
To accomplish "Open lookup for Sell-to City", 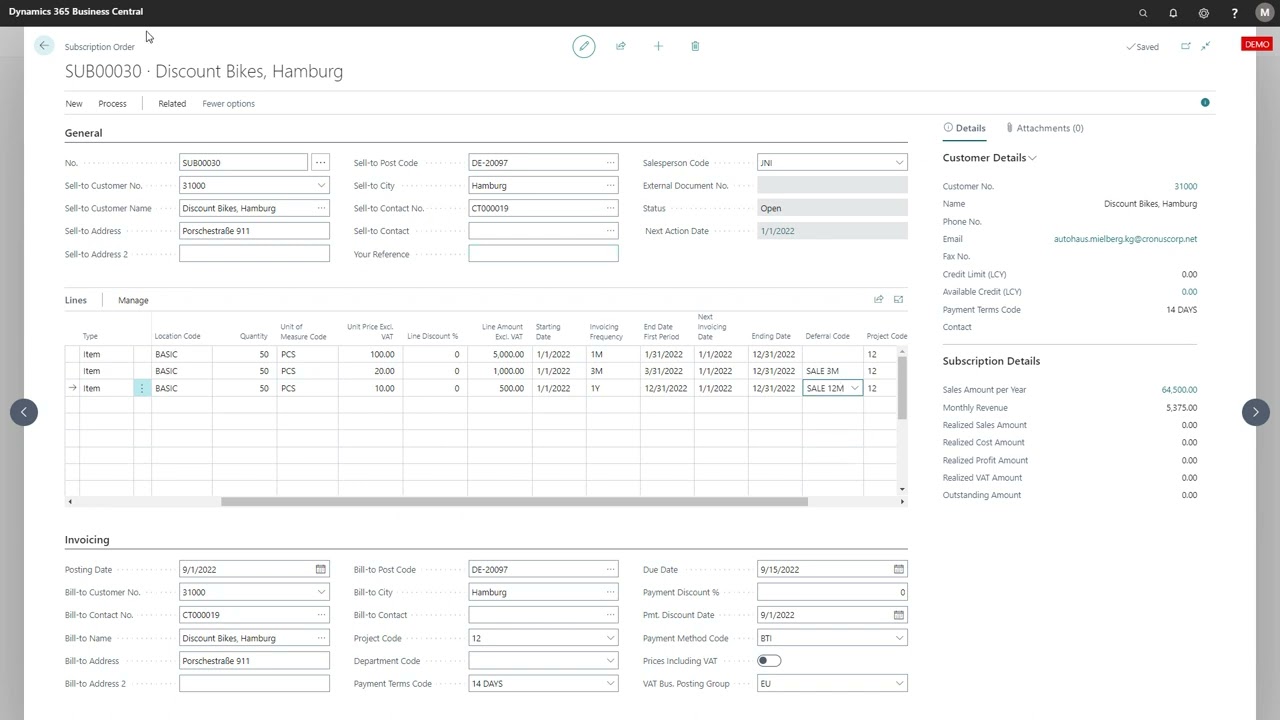I will [x=610, y=185].
